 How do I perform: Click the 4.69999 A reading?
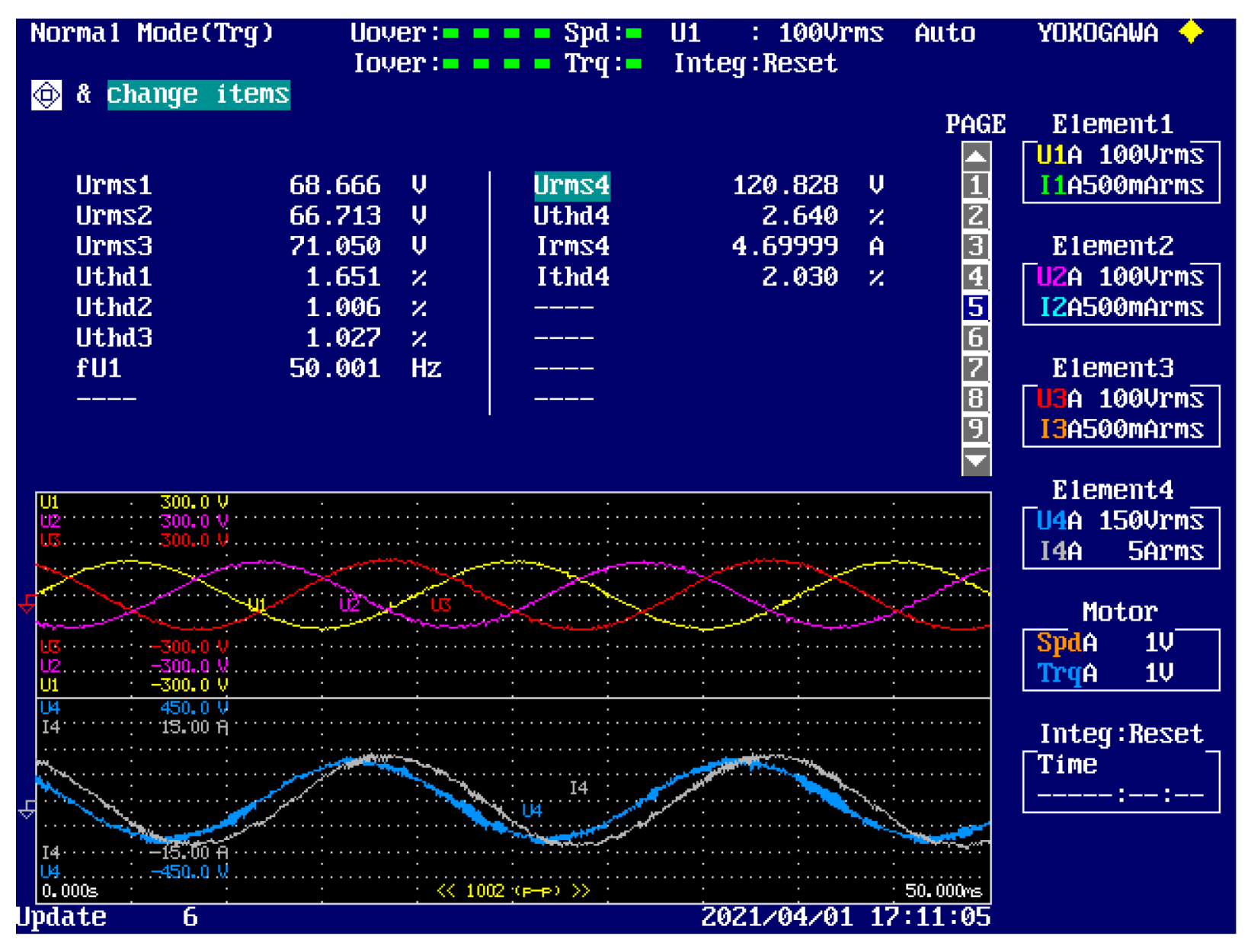[808, 247]
